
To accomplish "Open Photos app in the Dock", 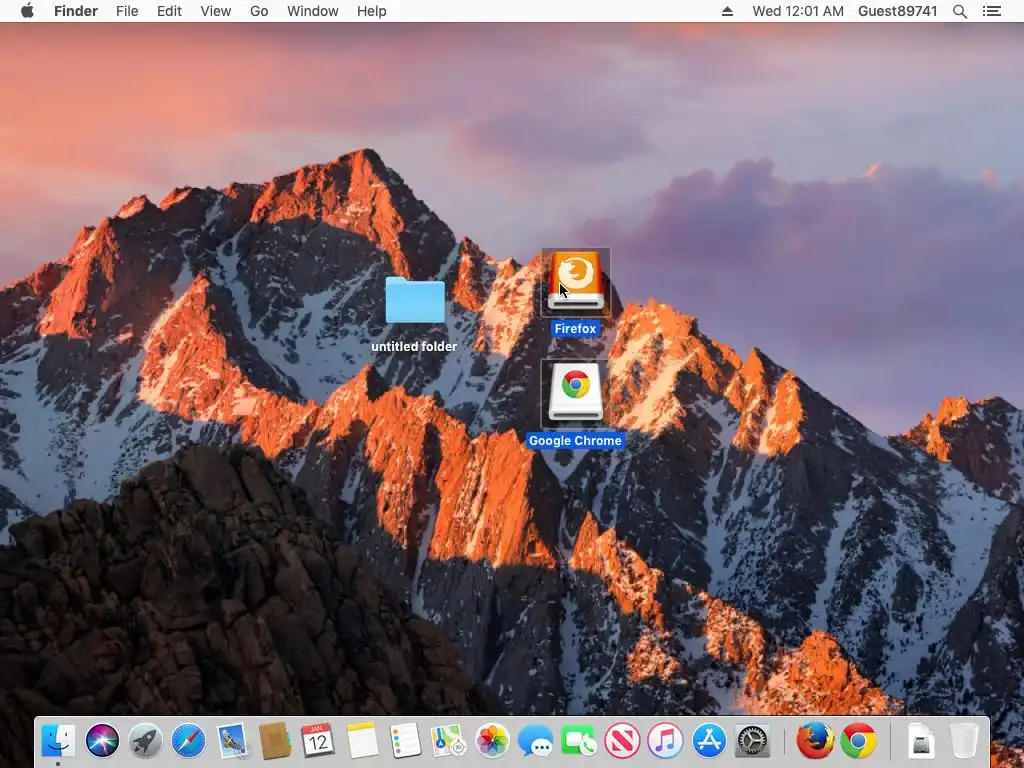I will pyautogui.click(x=492, y=741).
